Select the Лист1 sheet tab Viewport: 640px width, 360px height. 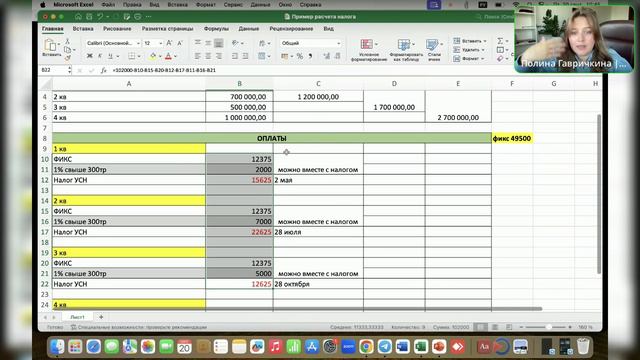(77, 317)
